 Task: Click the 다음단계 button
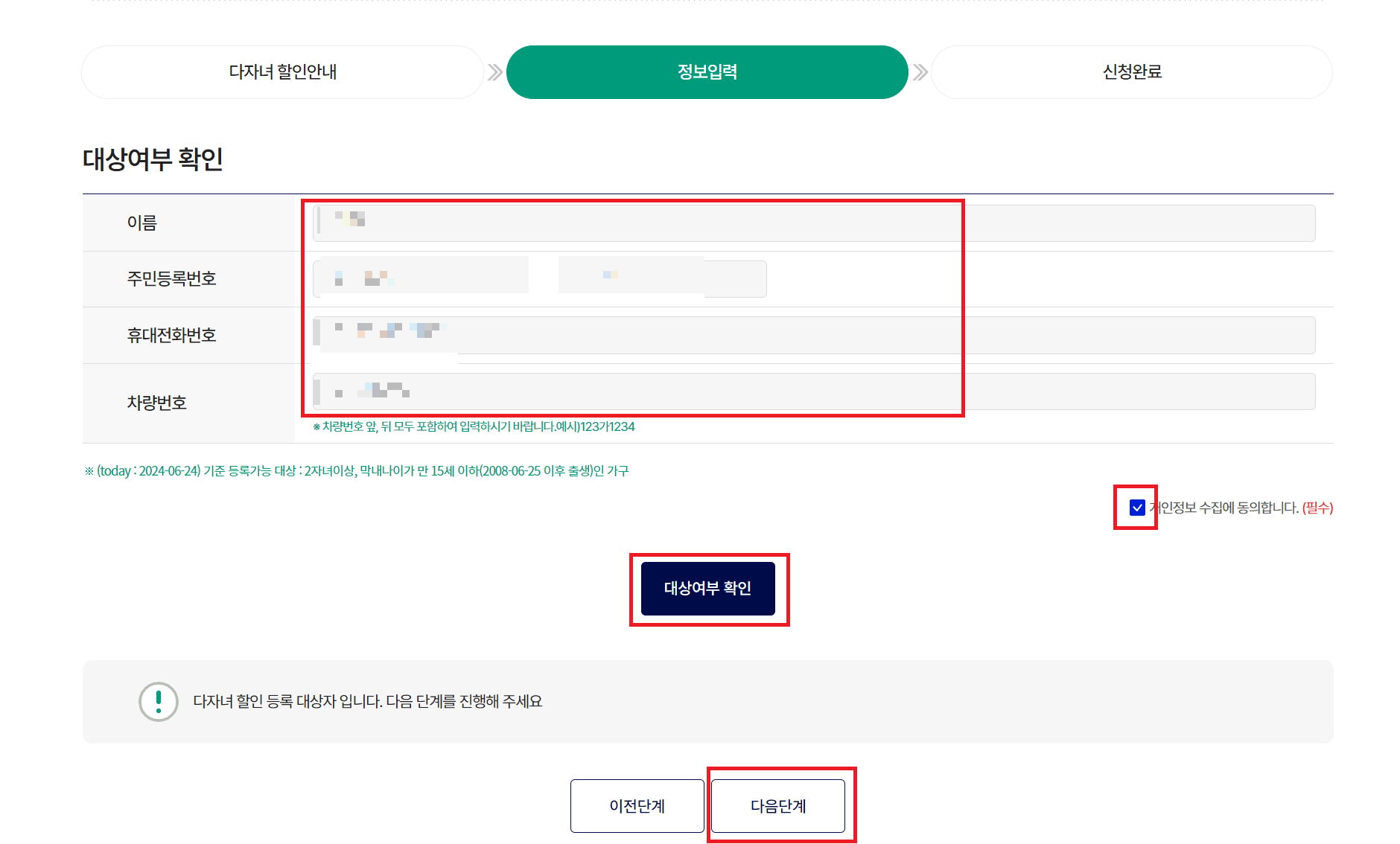[x=778, y=805]
